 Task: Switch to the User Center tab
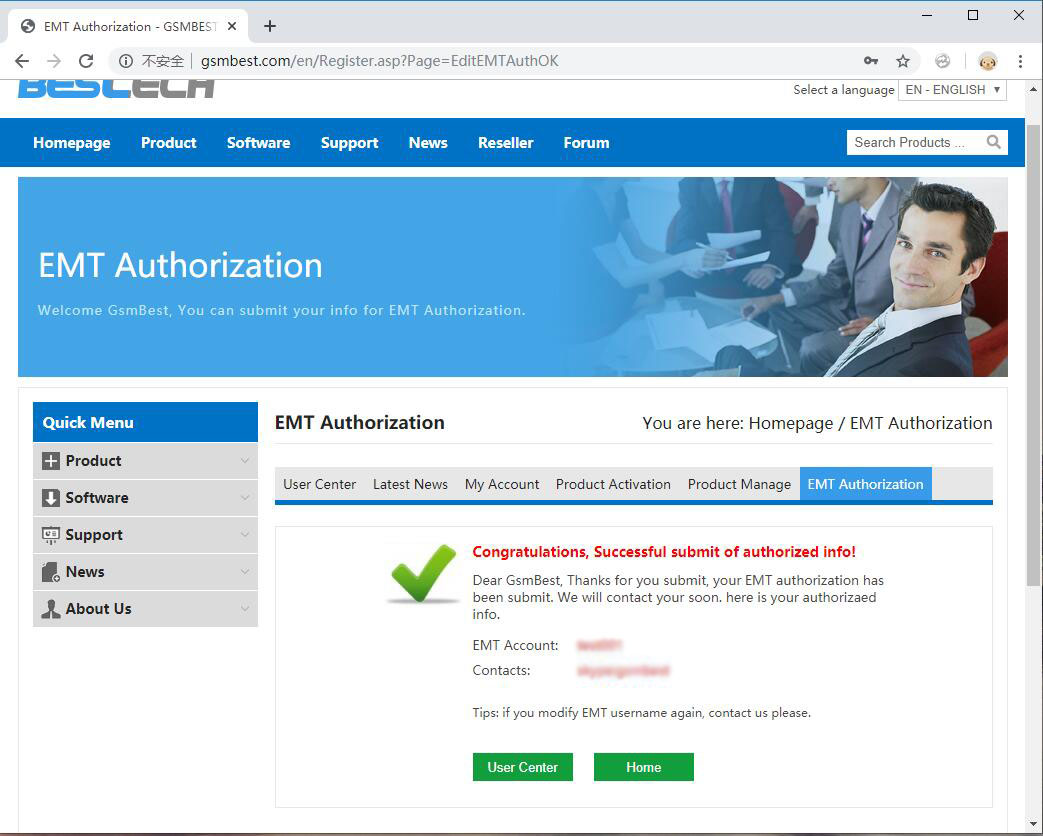tap(320, 484)
